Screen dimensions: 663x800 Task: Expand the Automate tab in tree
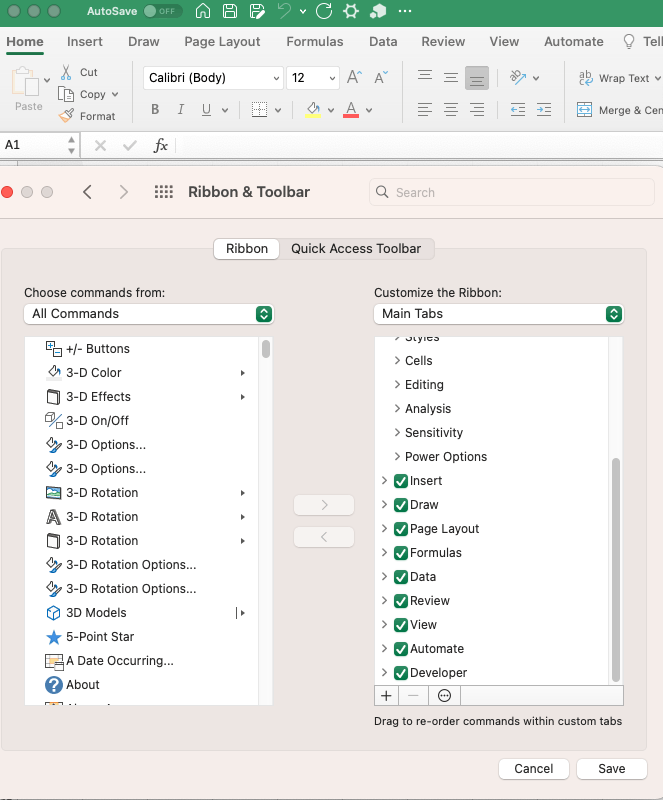coord(384,648)
